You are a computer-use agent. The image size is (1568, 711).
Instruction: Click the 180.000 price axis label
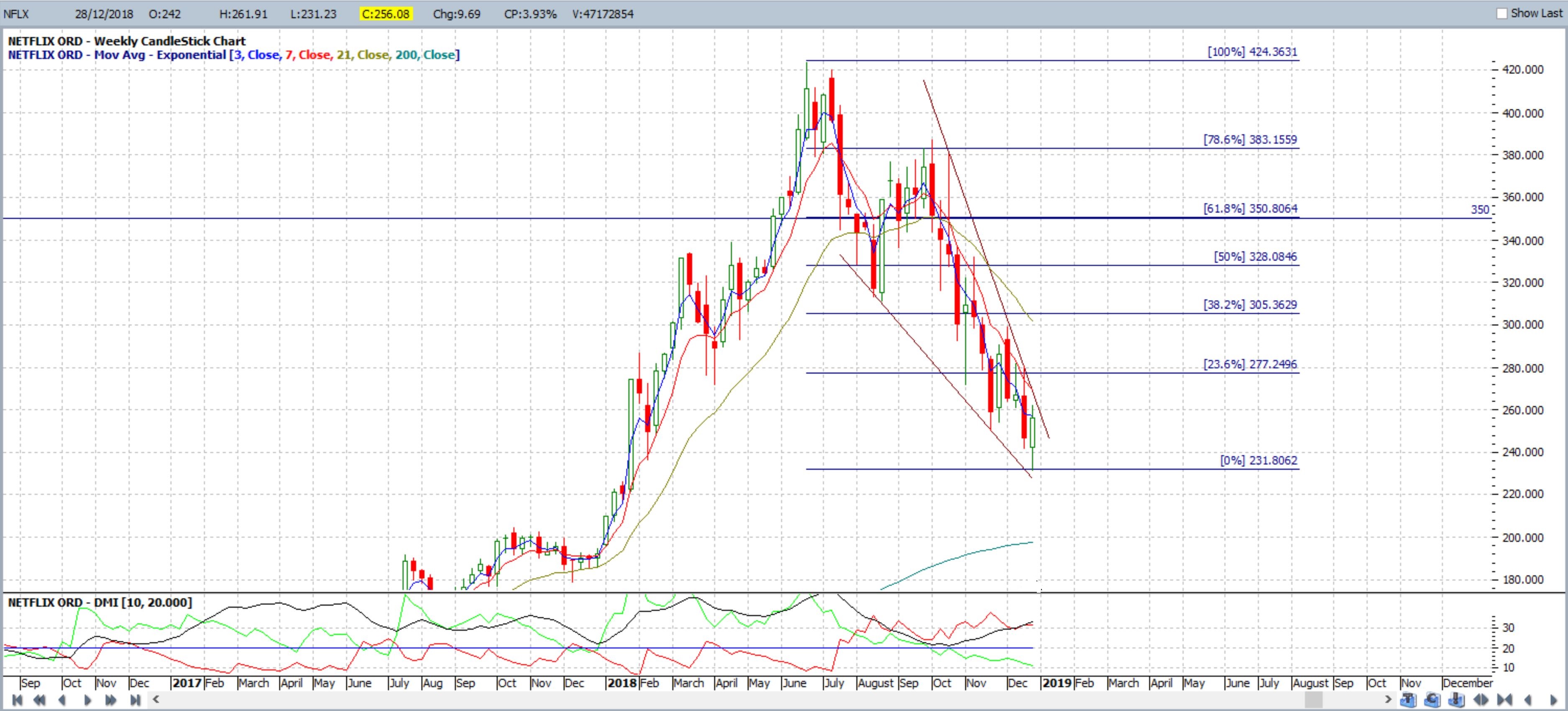coord(1523,580)
